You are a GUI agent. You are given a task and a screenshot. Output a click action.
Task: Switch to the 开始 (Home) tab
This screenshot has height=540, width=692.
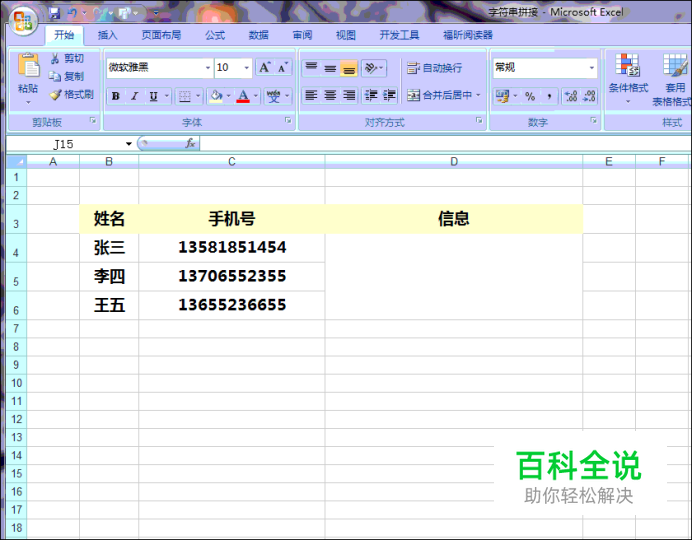click(x=64, y=35)
